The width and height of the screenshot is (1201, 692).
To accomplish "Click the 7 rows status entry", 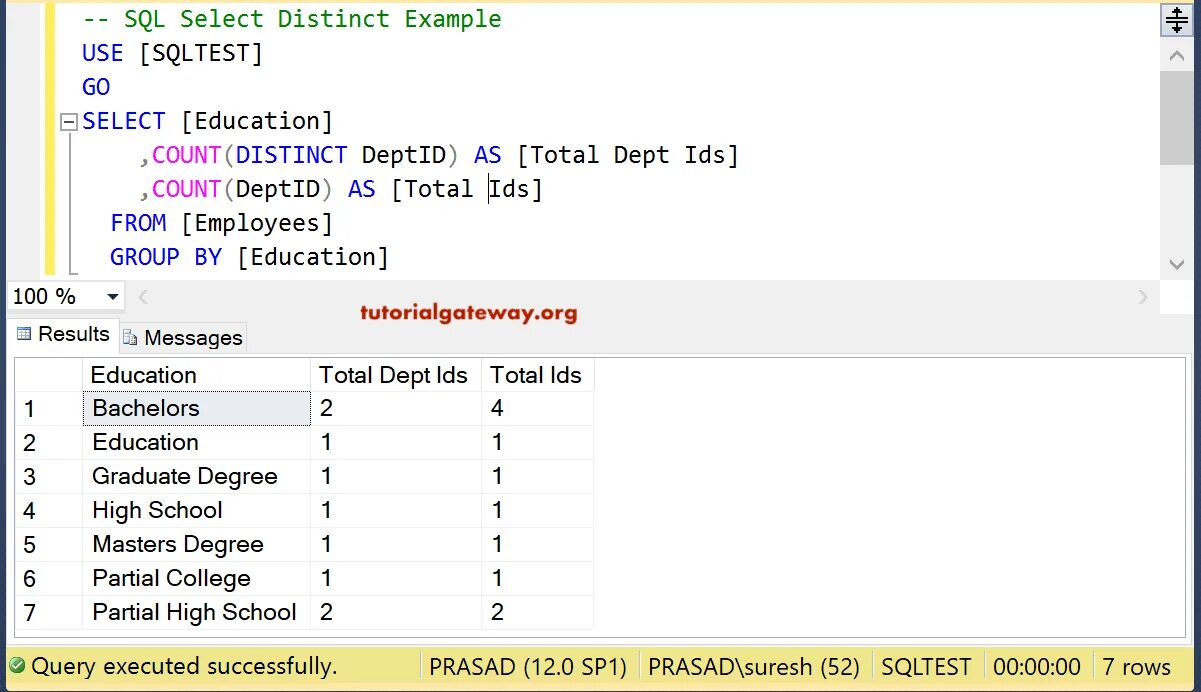I will click(1137, 666).
